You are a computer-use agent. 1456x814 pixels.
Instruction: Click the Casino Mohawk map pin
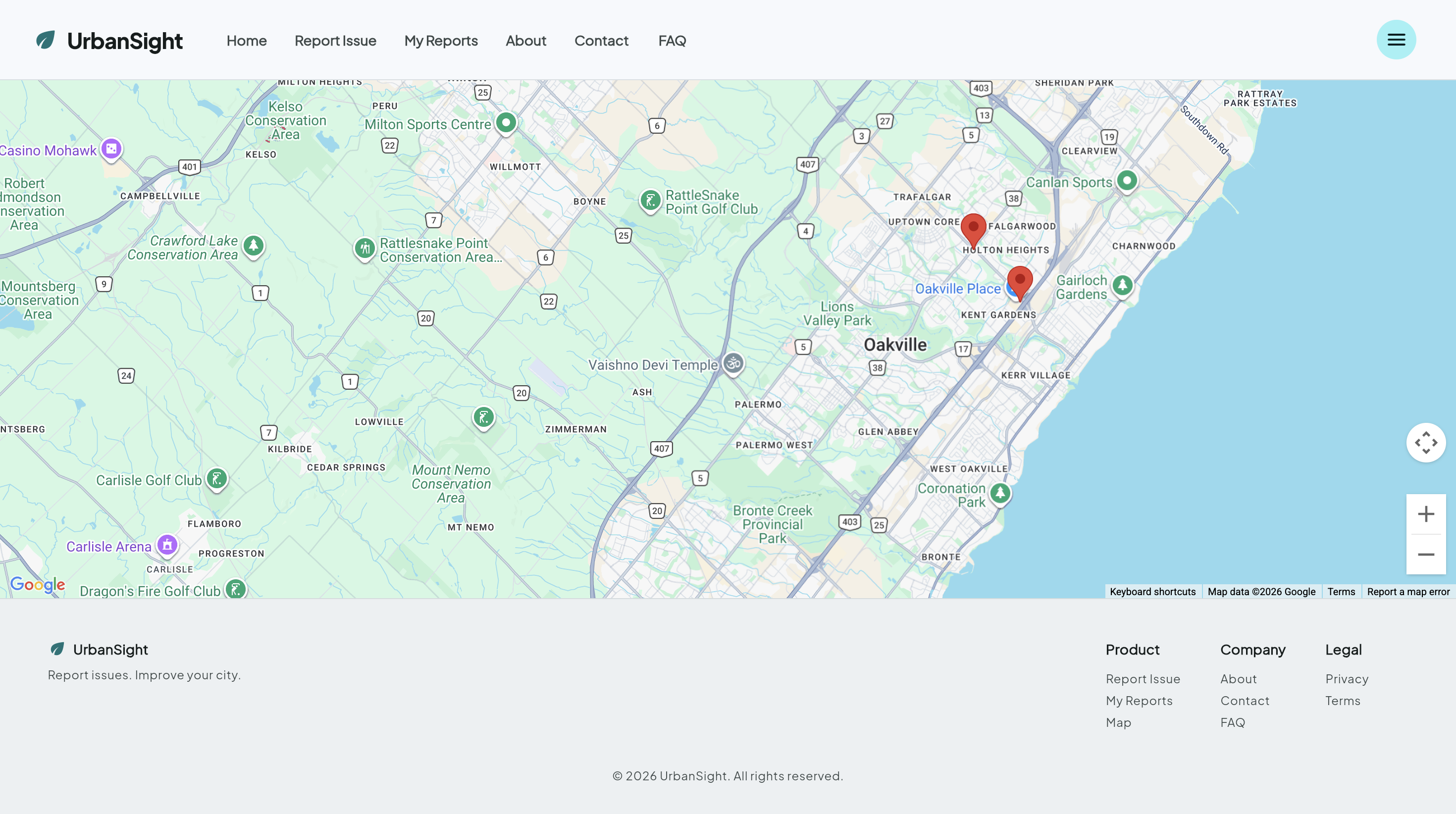(111, 149)
